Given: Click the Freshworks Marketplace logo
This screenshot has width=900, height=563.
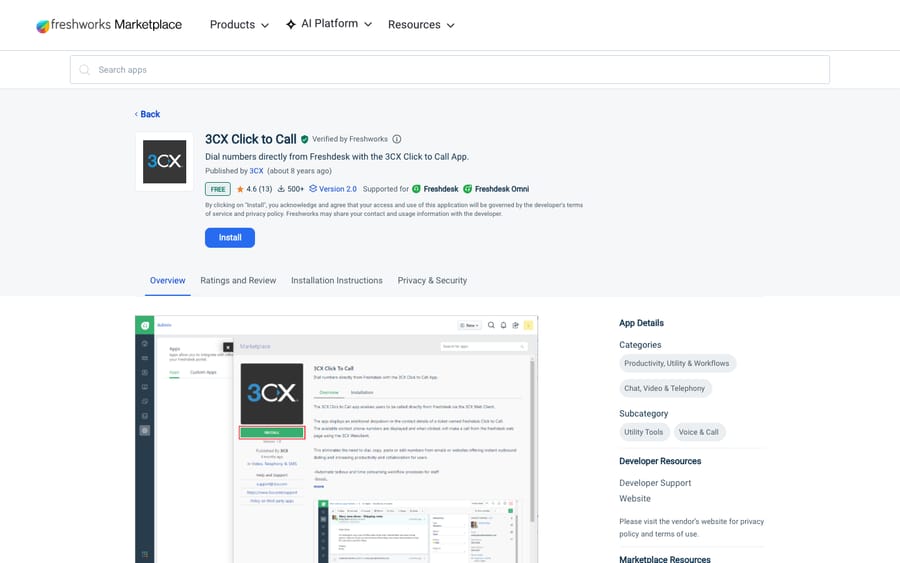Looking at the screenshot, I should point(109,25).
